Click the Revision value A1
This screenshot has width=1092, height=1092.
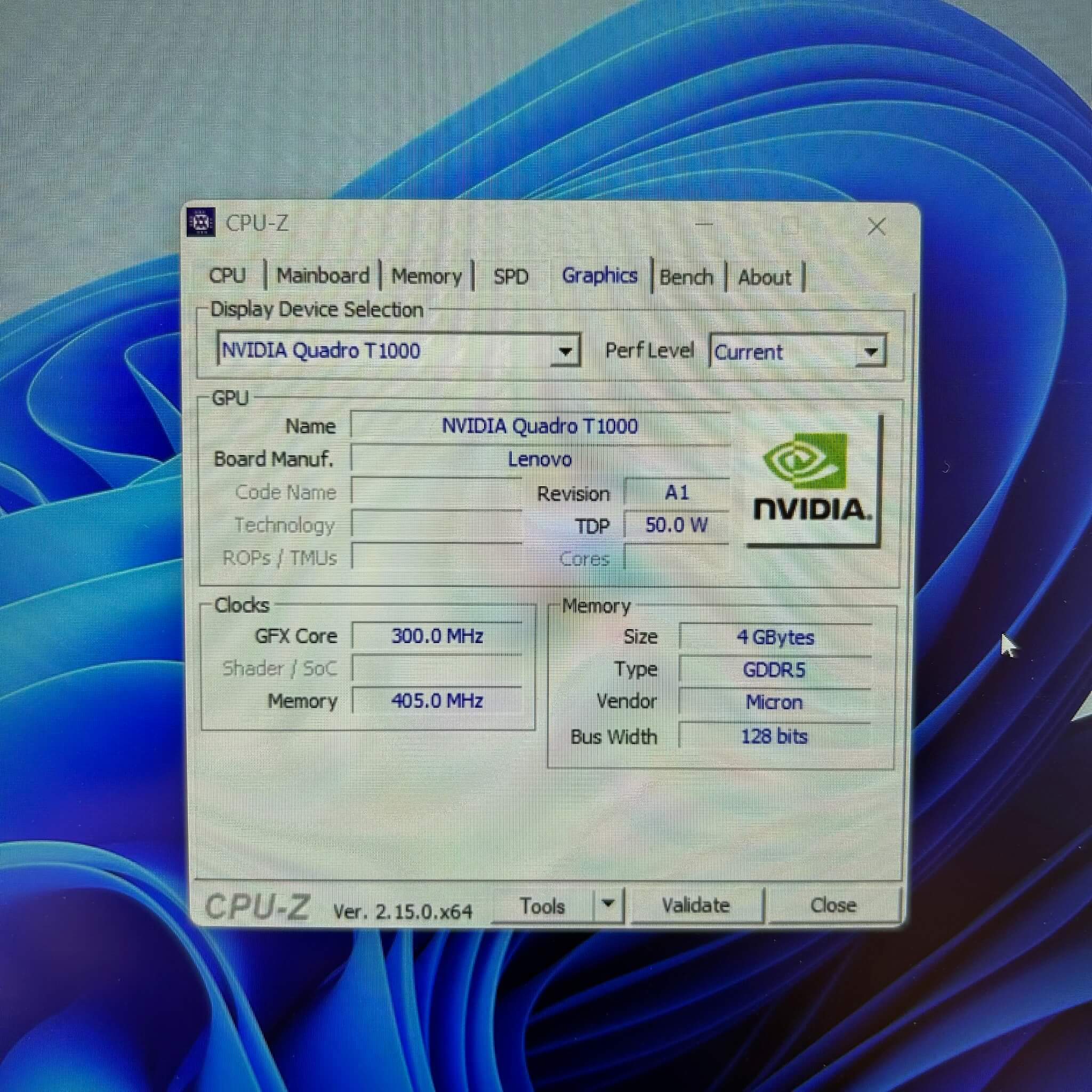[x=677, y=492]
